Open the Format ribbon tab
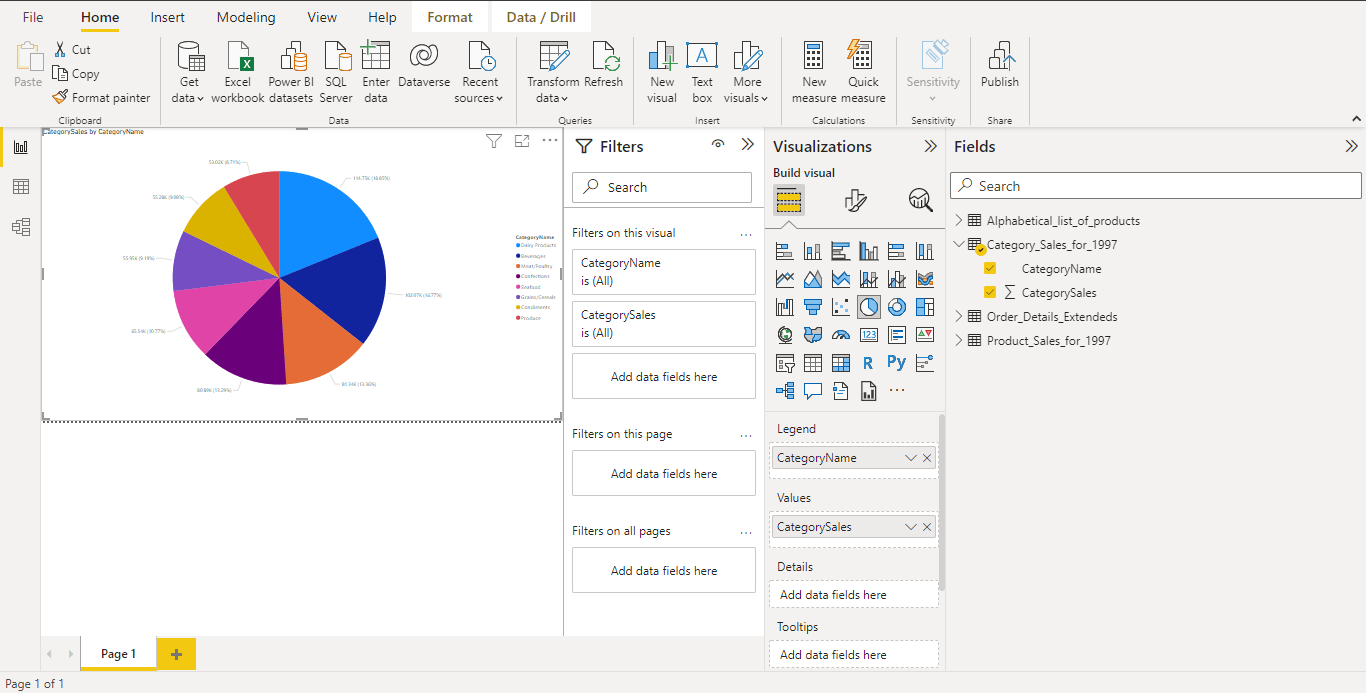This screenshot has height=693, width=1366. (450, 17)
